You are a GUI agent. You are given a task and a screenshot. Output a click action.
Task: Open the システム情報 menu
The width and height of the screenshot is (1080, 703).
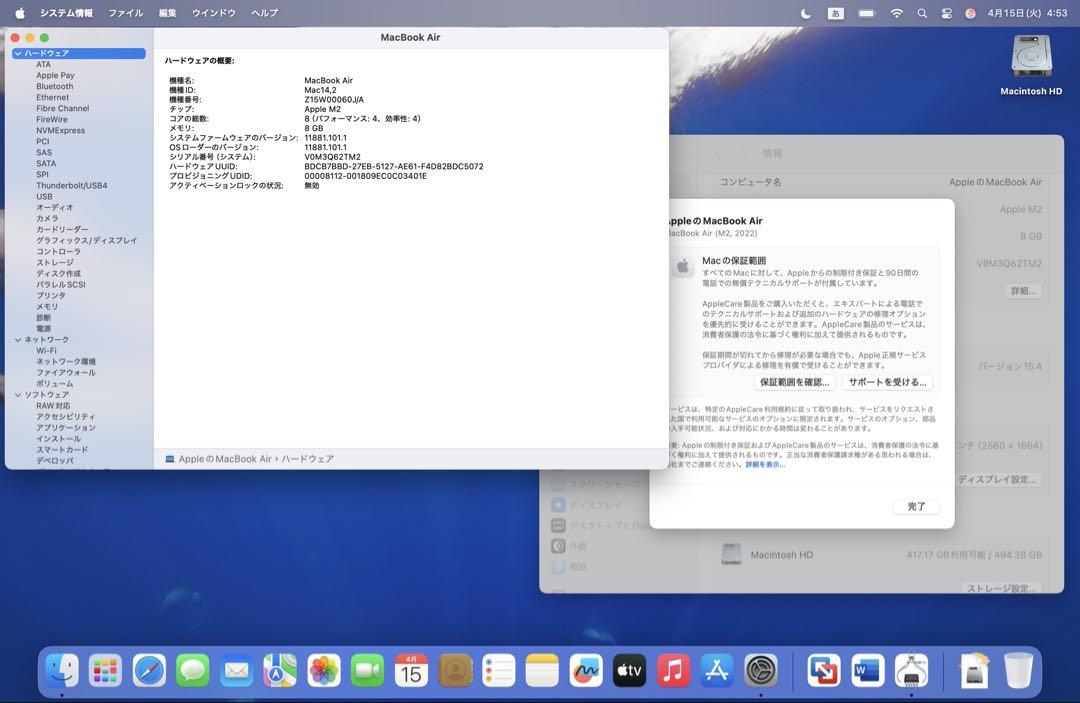[66, 13]
